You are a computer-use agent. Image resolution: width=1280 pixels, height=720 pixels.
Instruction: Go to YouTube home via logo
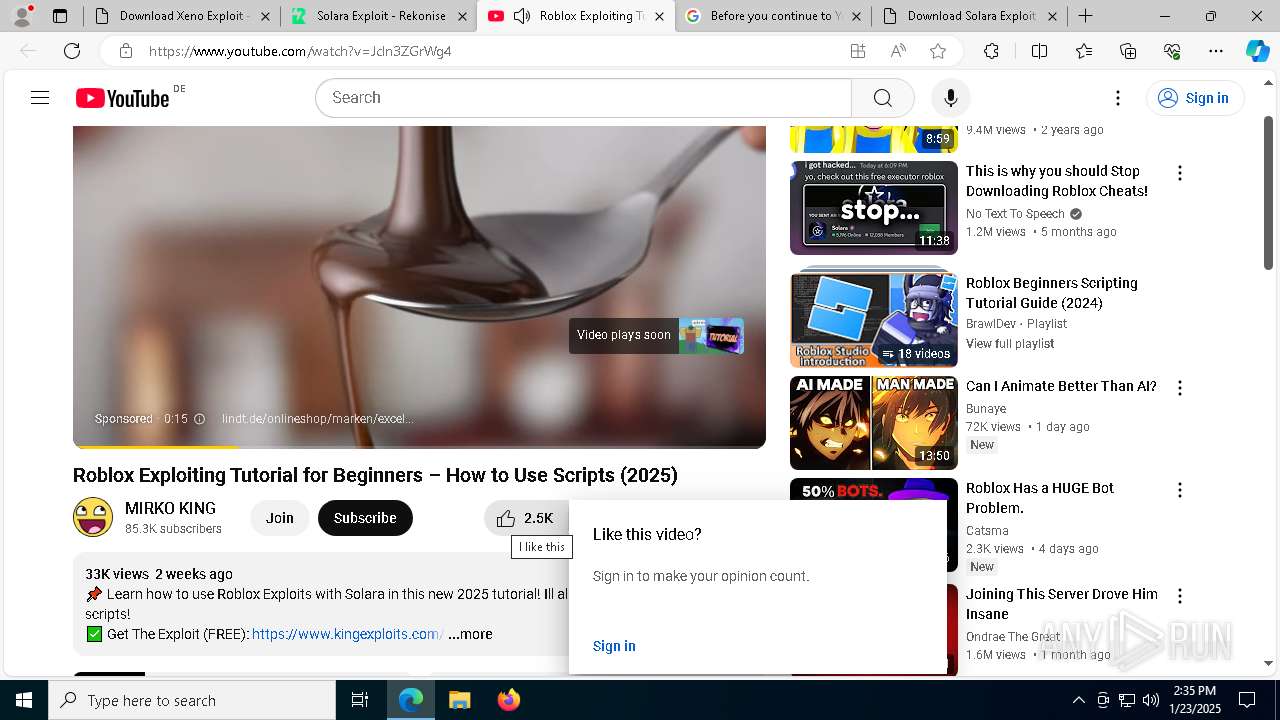tap(122, 98)
